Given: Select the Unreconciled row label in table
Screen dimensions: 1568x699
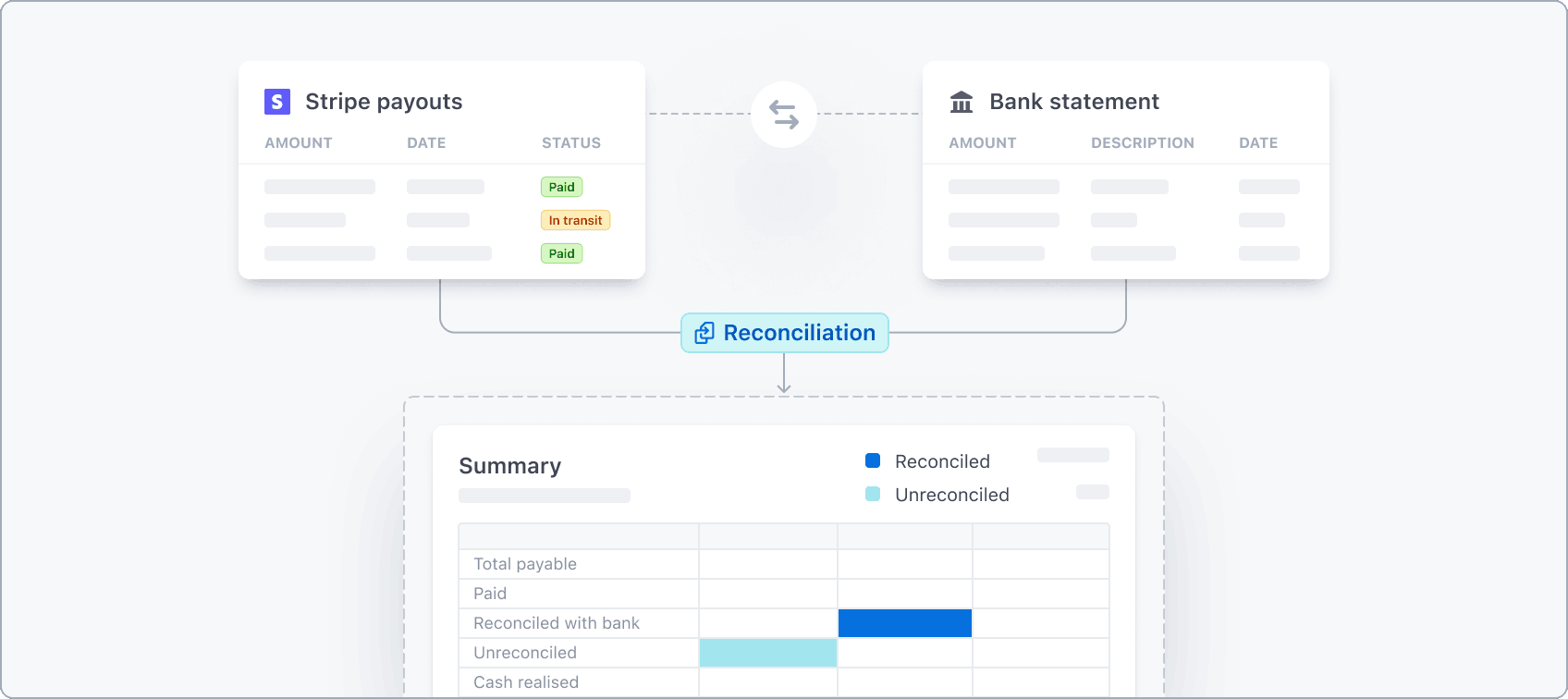Looking at the screenshot, I should [x=525, y=653].
